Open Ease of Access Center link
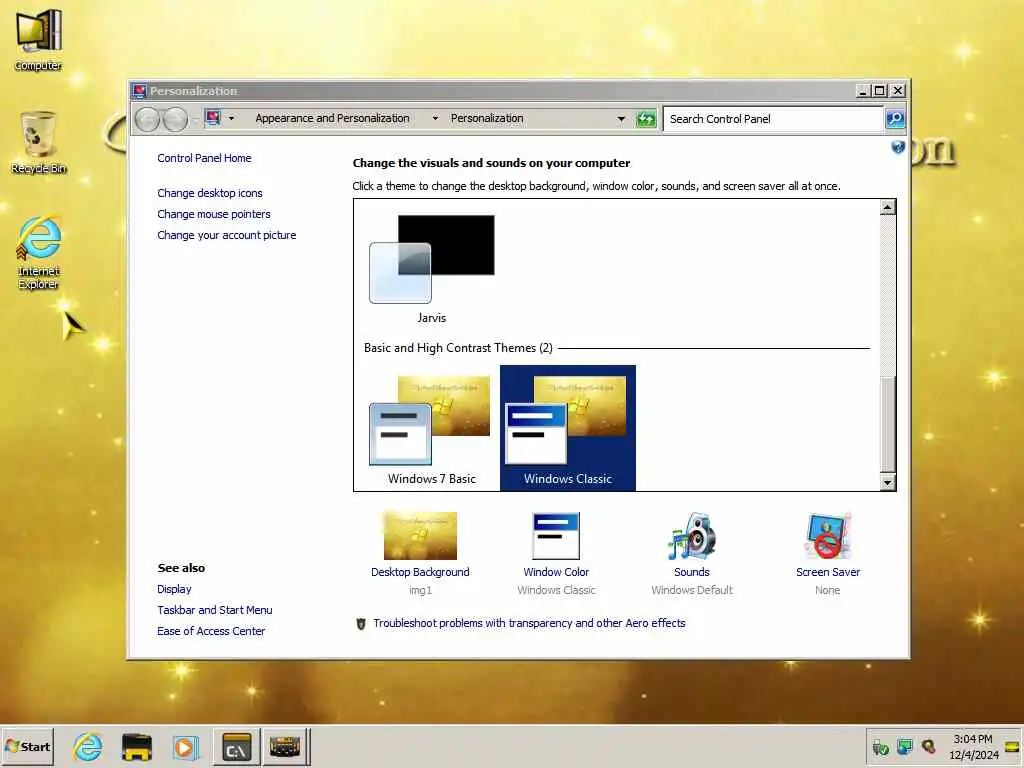The width and height of the screenshot is (1024, 768). pos(211,631)
